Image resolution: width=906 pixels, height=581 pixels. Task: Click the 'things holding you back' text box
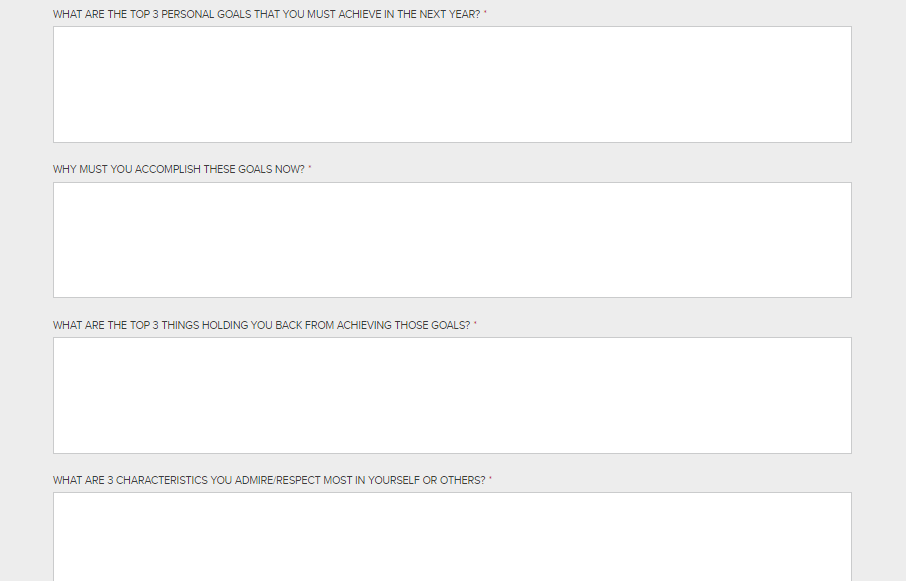[x=452, y=395]
